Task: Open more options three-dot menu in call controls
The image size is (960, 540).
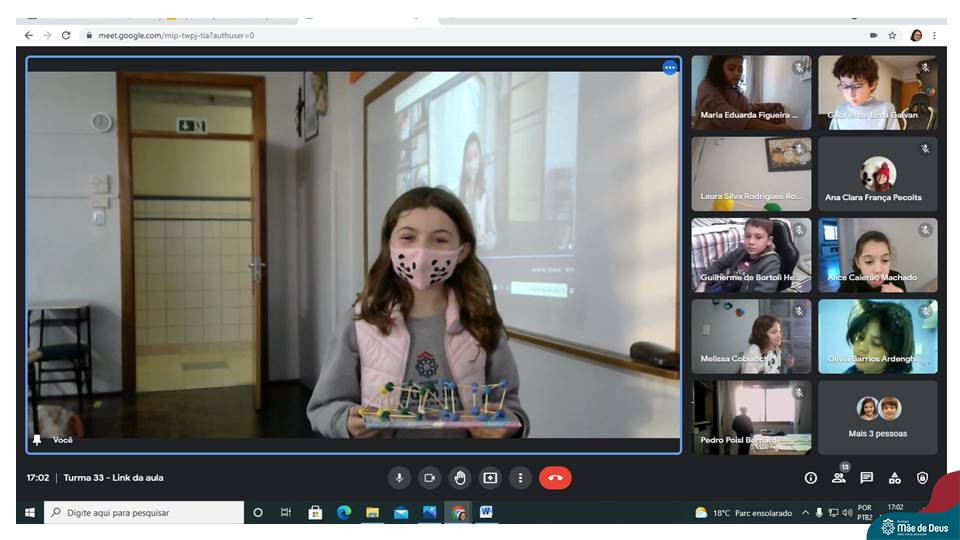Action: coord(520,478)
